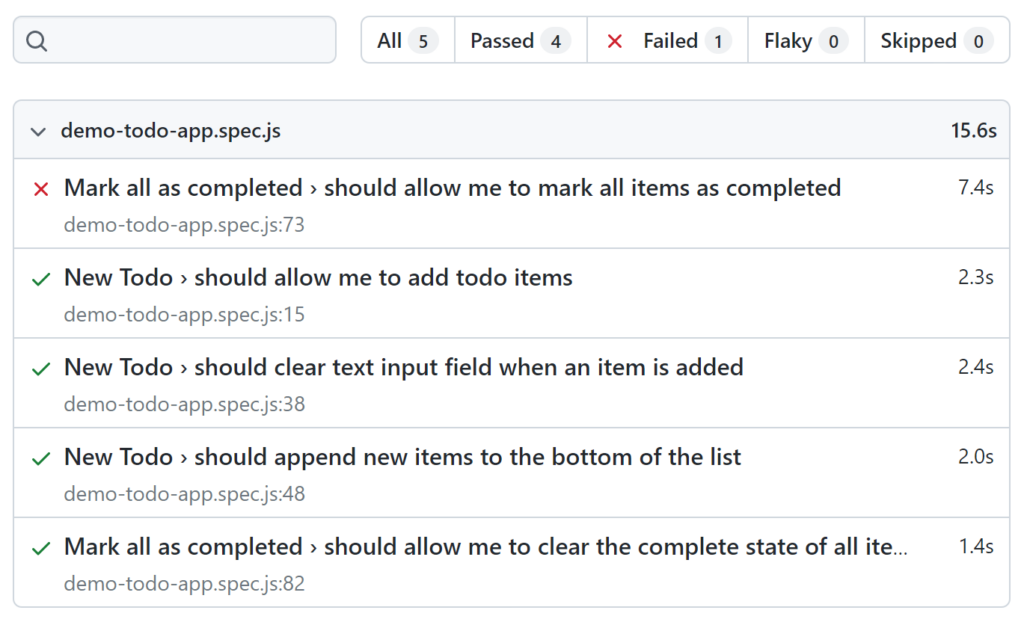Viewport: 1024px width, 625px height.
Task: Collapse the demo-todo-app.spec.js file group
Action: tap(38, 131)
